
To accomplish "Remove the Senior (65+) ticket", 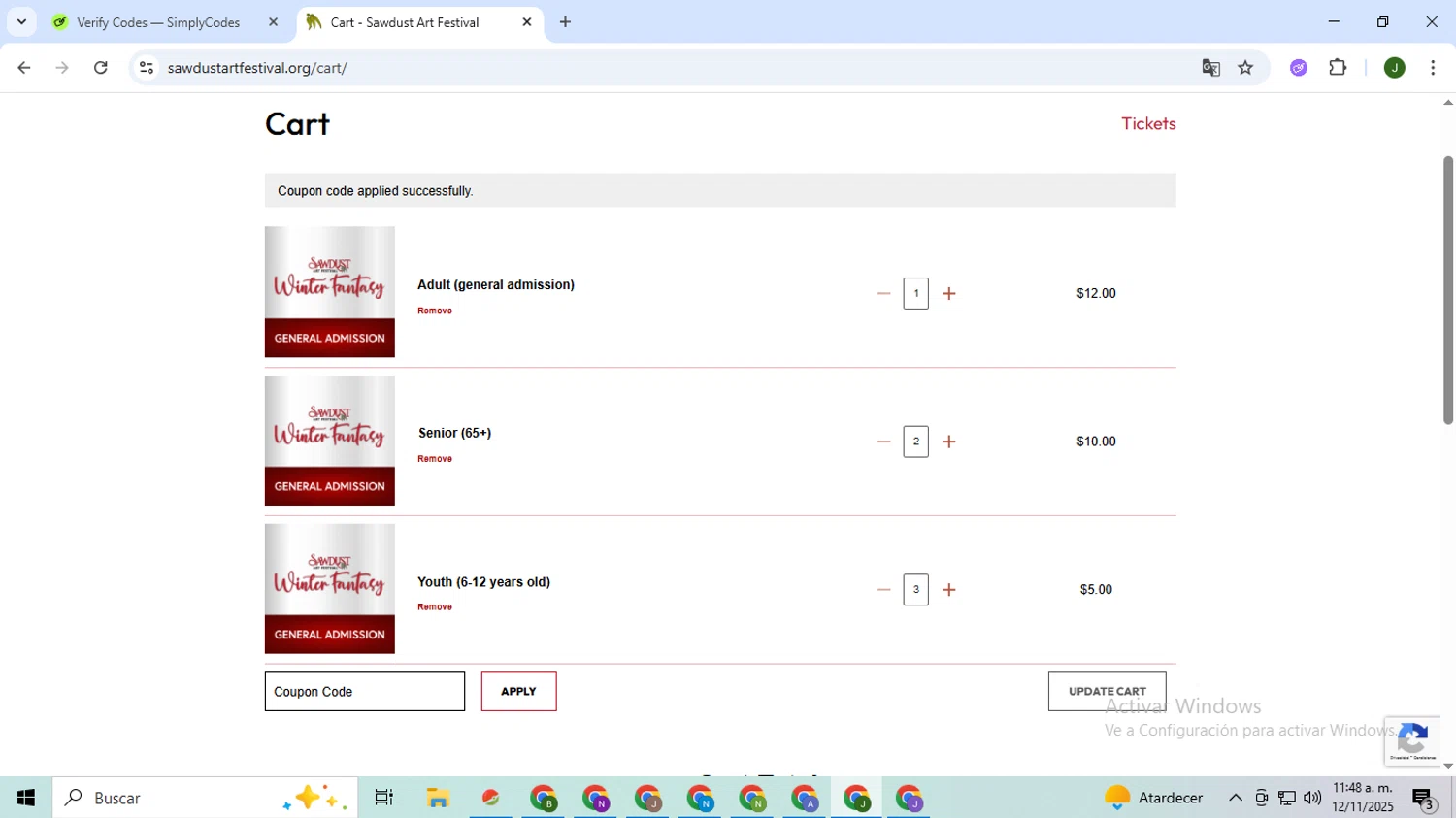I will (435, 459).
